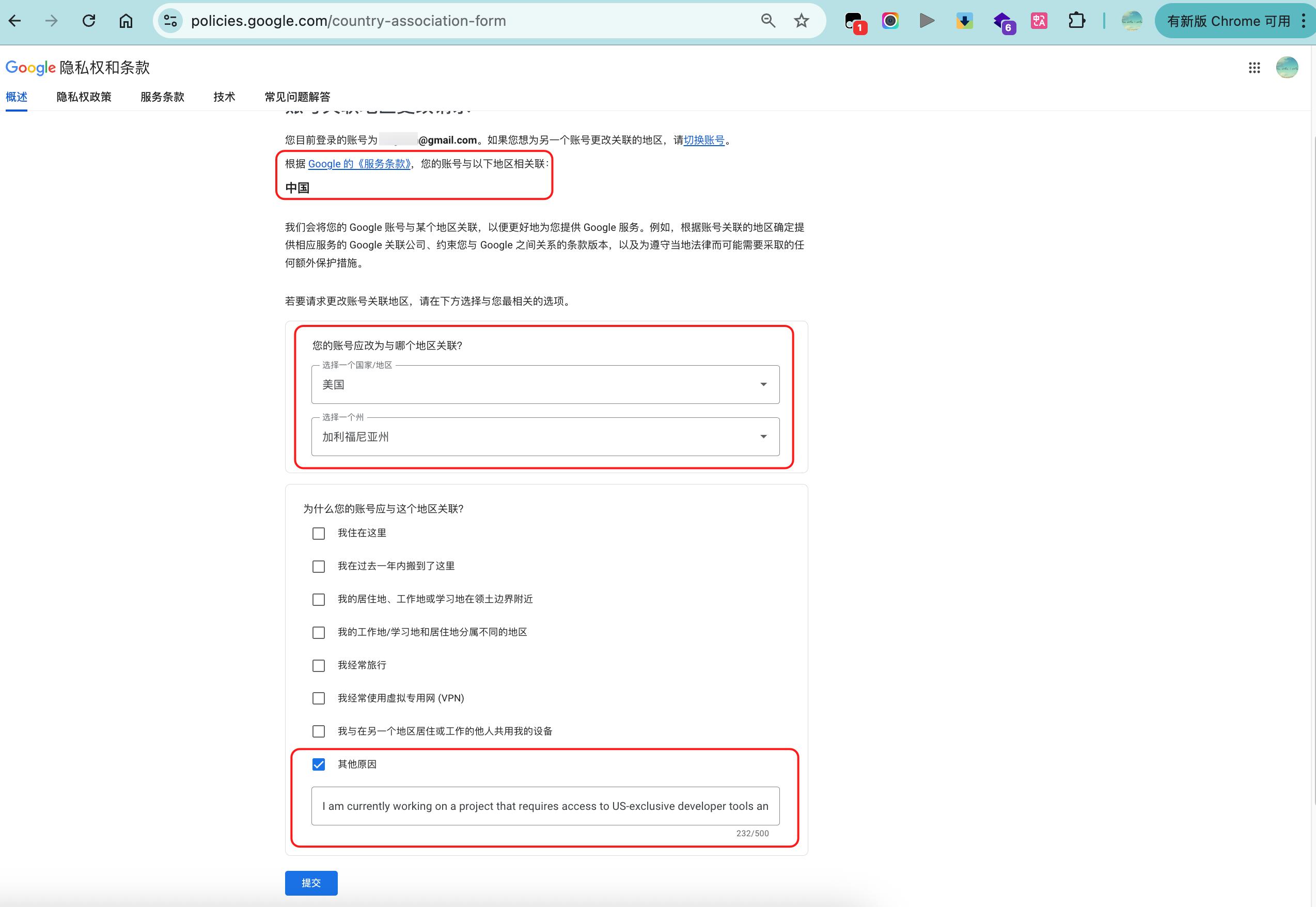Go to the browser home page
The image size is (1316, 907).
(126, 21)
